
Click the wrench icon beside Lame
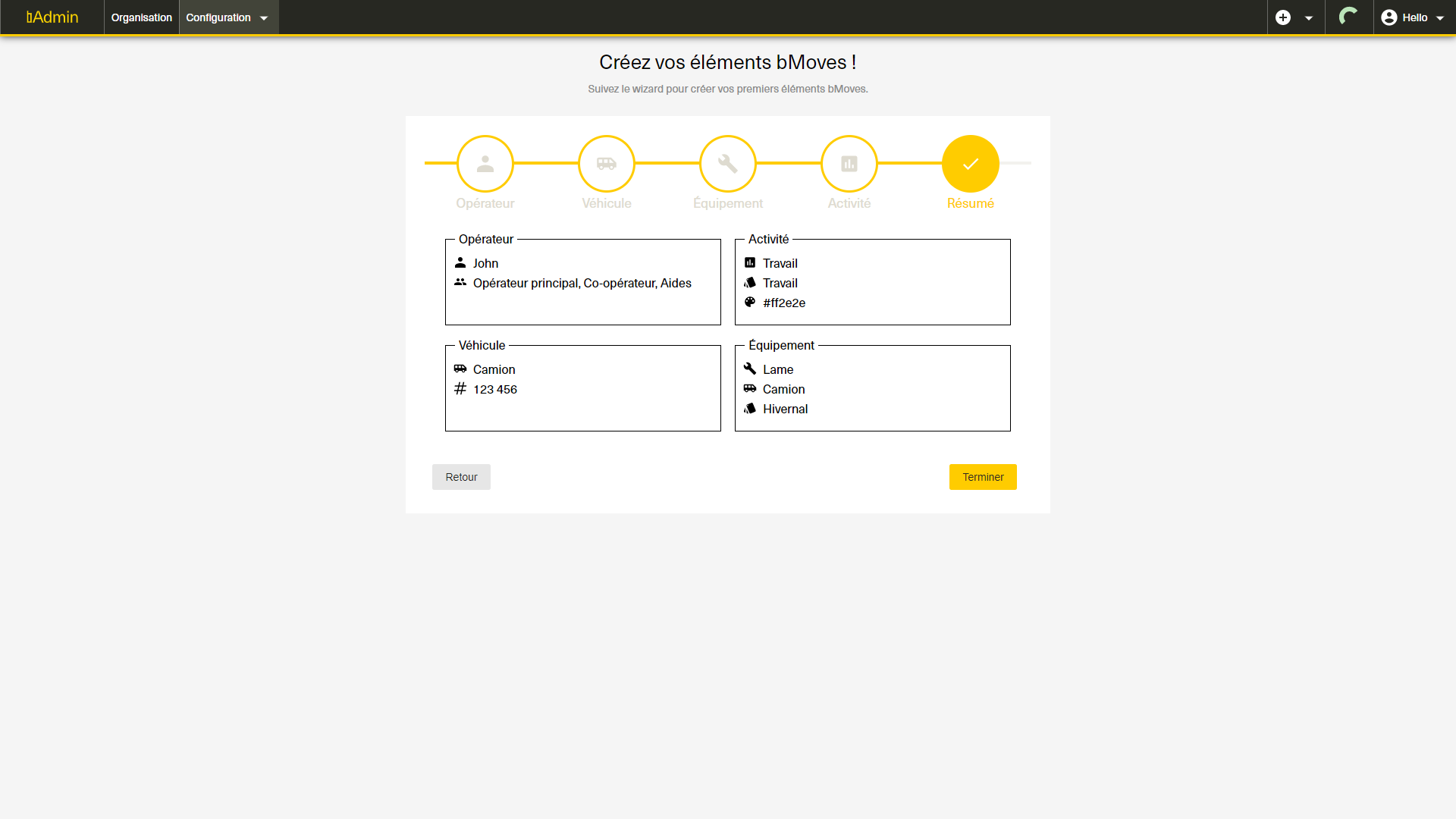(750, 369)
